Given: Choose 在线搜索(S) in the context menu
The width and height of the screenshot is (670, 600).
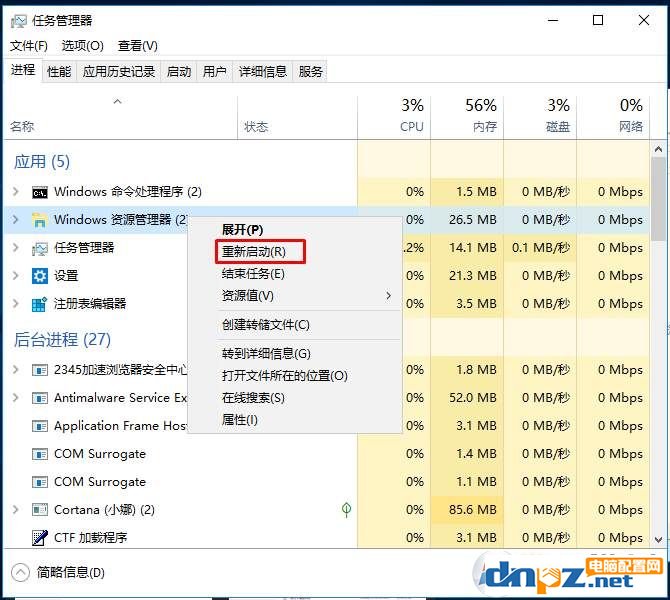Looking at the screenshot, I should 295,398.
